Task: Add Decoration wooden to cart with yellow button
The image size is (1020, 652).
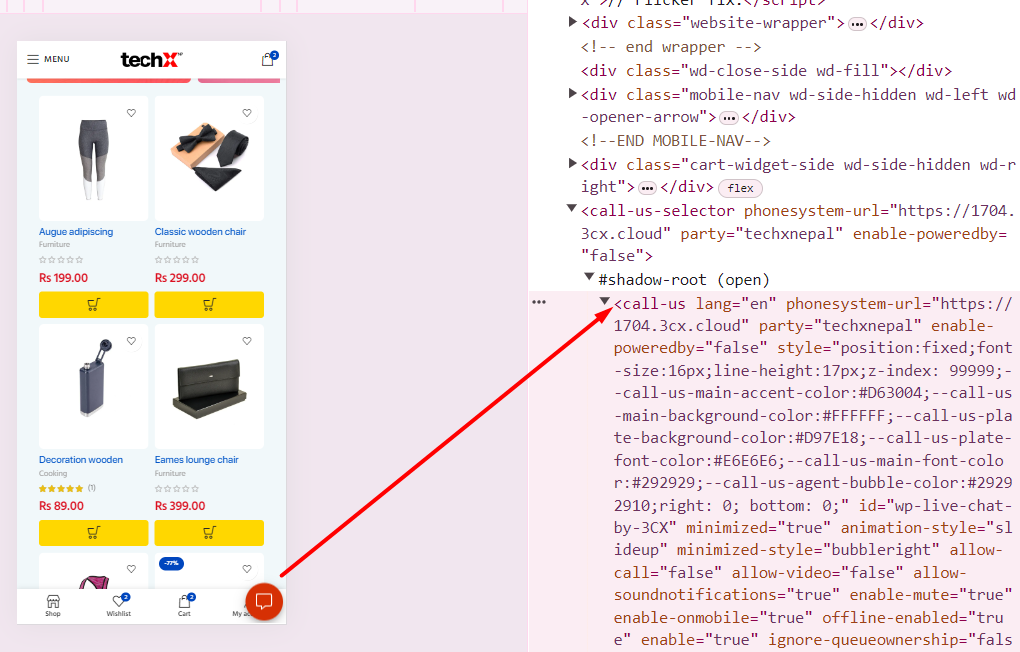Action: [94, 533]
